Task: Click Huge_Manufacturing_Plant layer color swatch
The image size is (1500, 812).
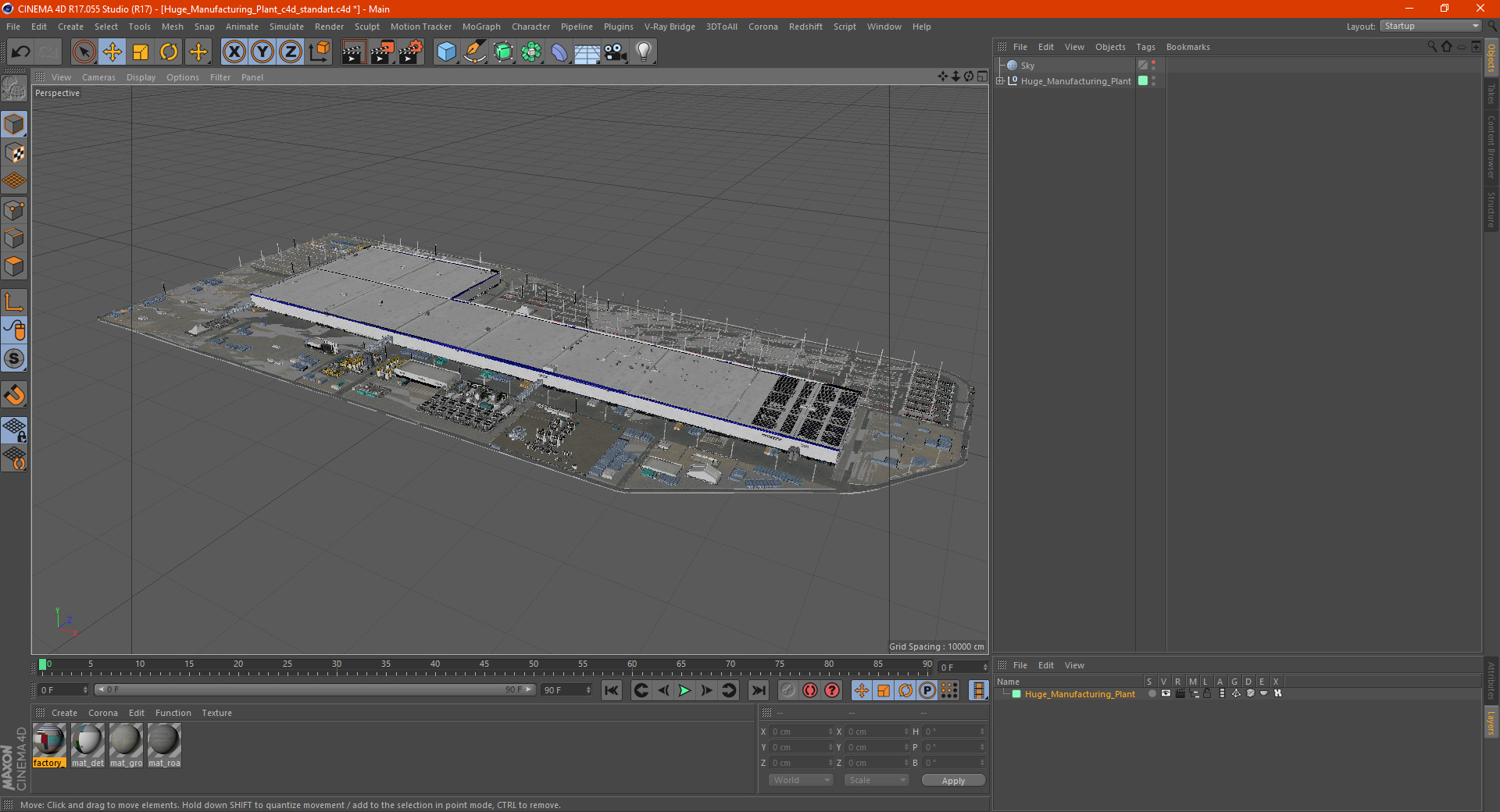Action: 1016,694
